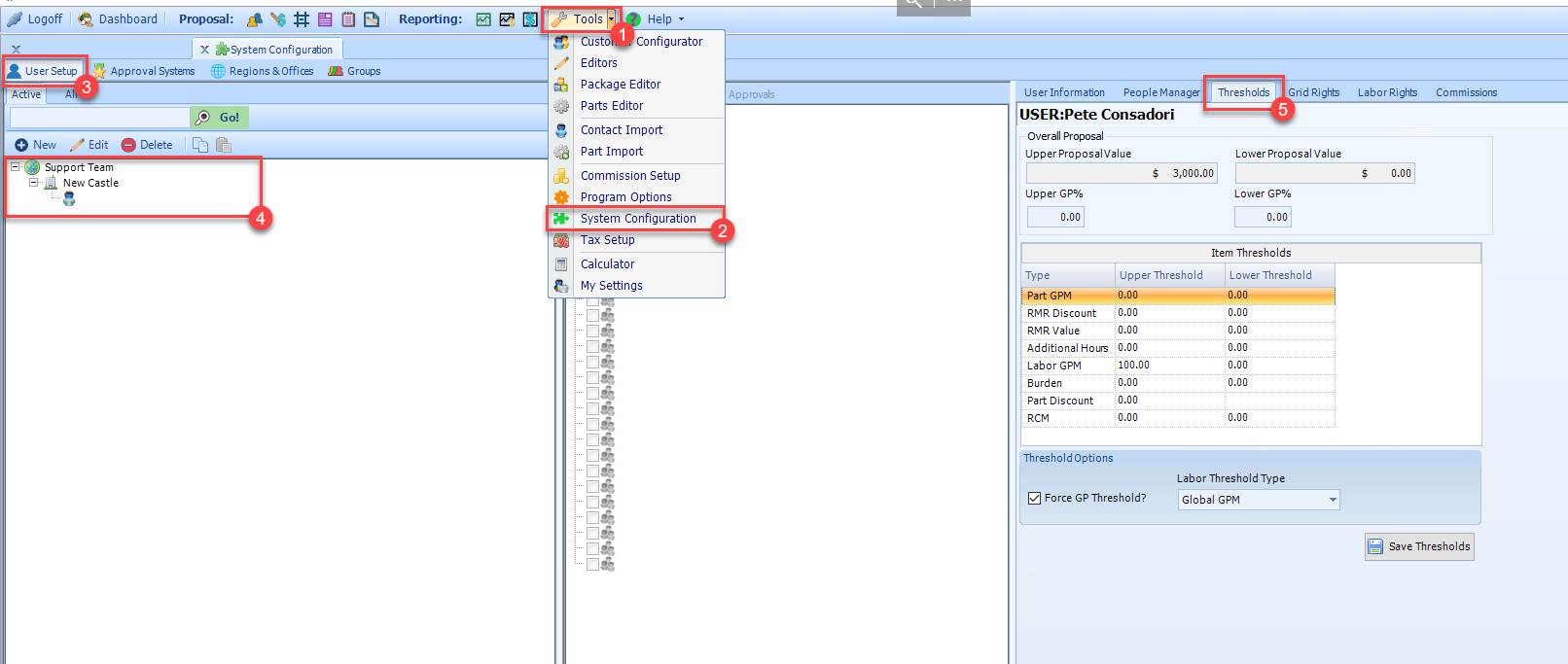Image resolution: width=1568 pixels, height=664 pixels.
Task: Click the Logoff toolbar button
Action: [x=35, y=18]
